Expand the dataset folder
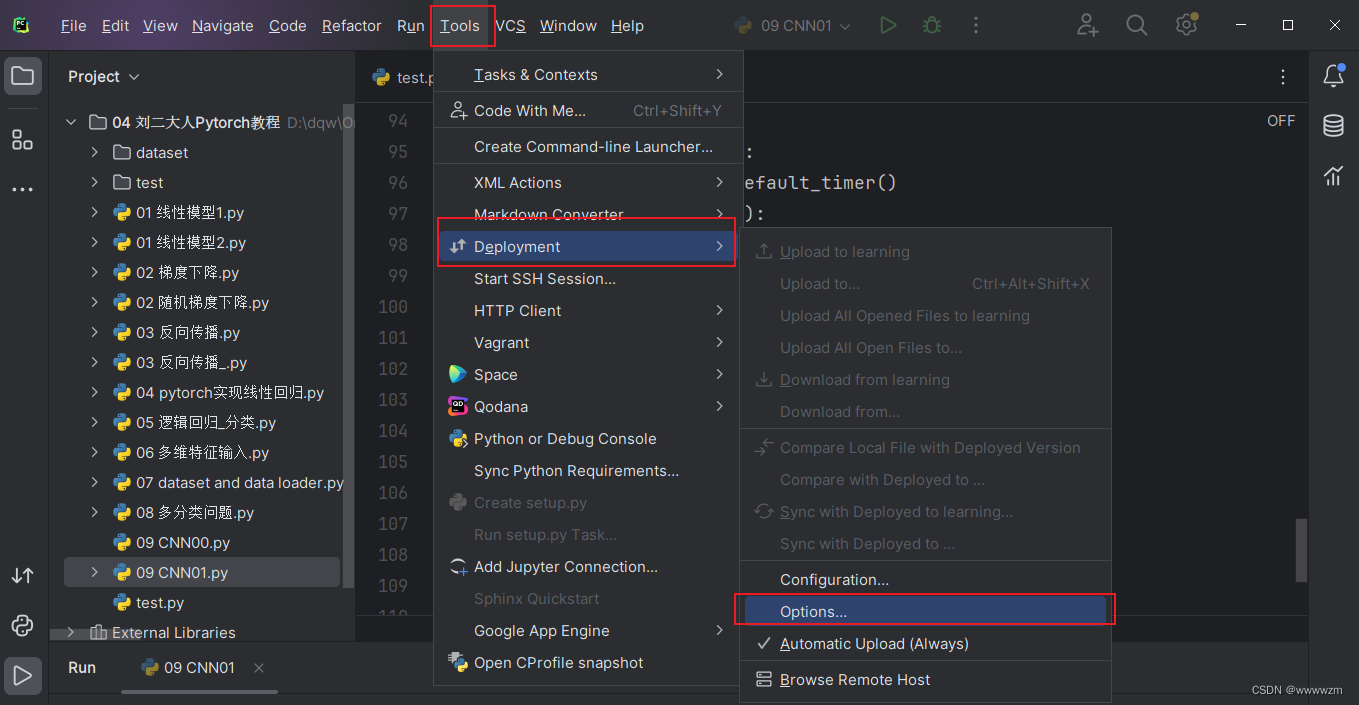 coord(95,153)
